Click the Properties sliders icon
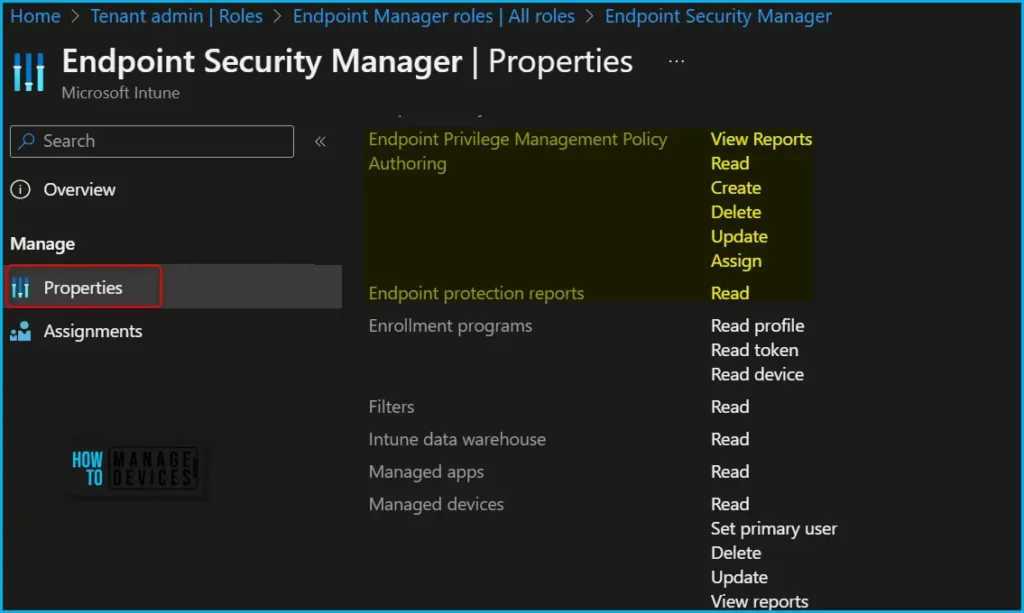This screenshot has height=613, width=1024. coord(21,287)
